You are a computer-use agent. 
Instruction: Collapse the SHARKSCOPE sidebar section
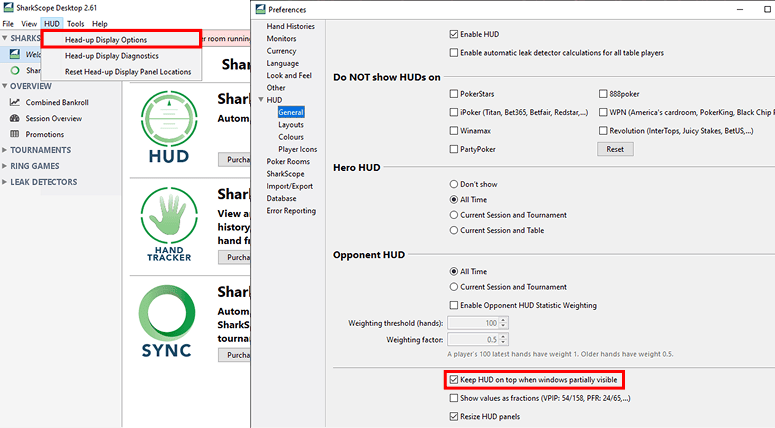pyautogui.click(x=4, y=38)
